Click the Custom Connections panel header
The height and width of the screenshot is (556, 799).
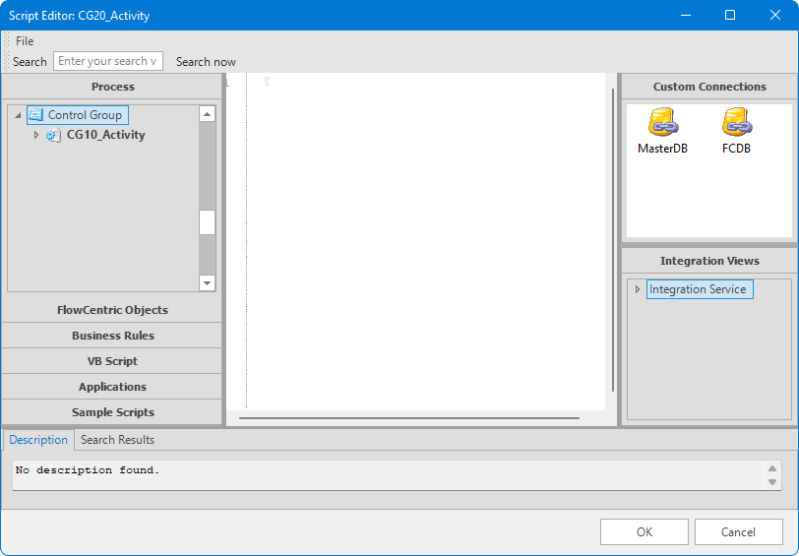point(709,87)
